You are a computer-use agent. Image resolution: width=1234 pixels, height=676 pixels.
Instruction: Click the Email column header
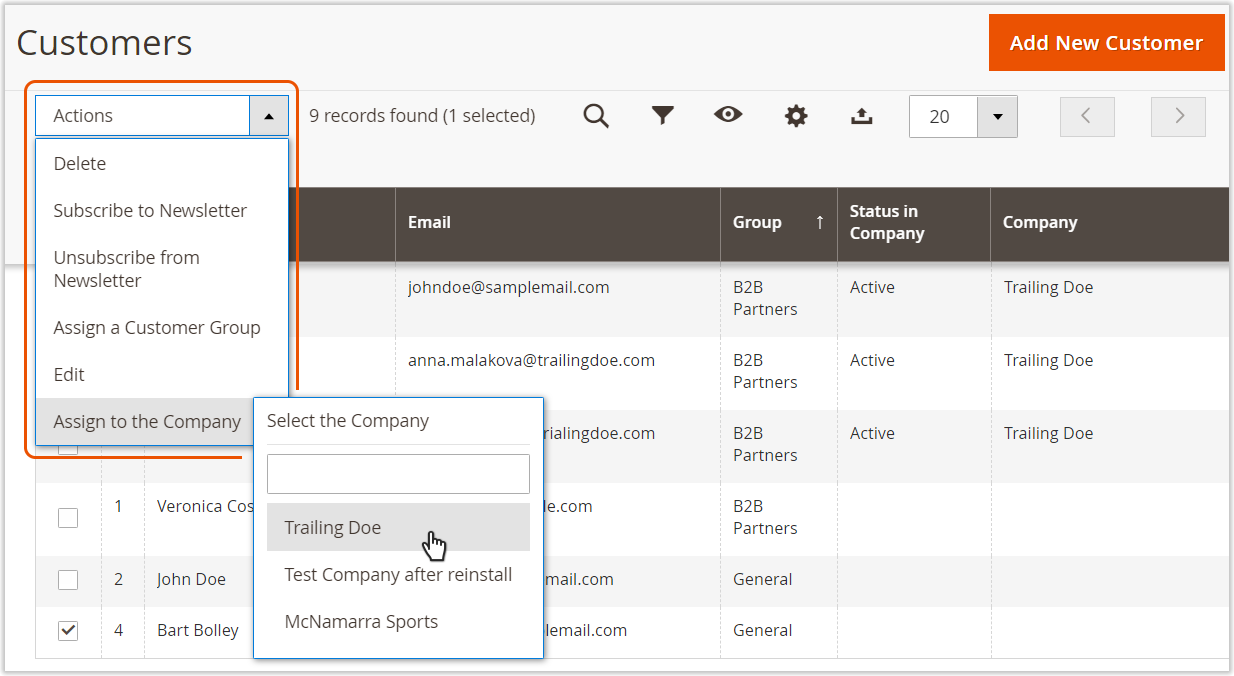(x=558, y=223)
